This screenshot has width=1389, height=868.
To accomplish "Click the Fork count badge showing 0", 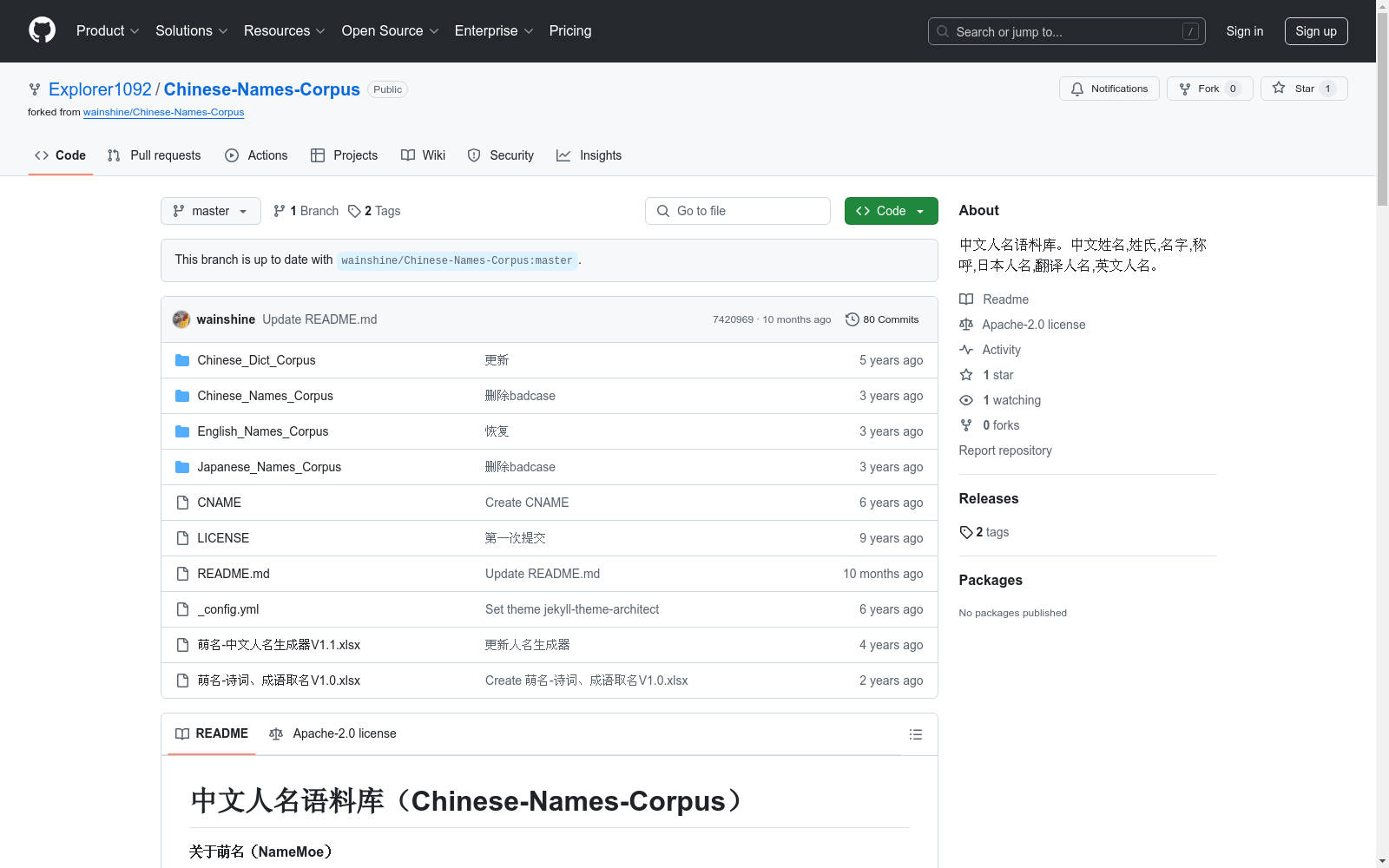I will 1233,89.
